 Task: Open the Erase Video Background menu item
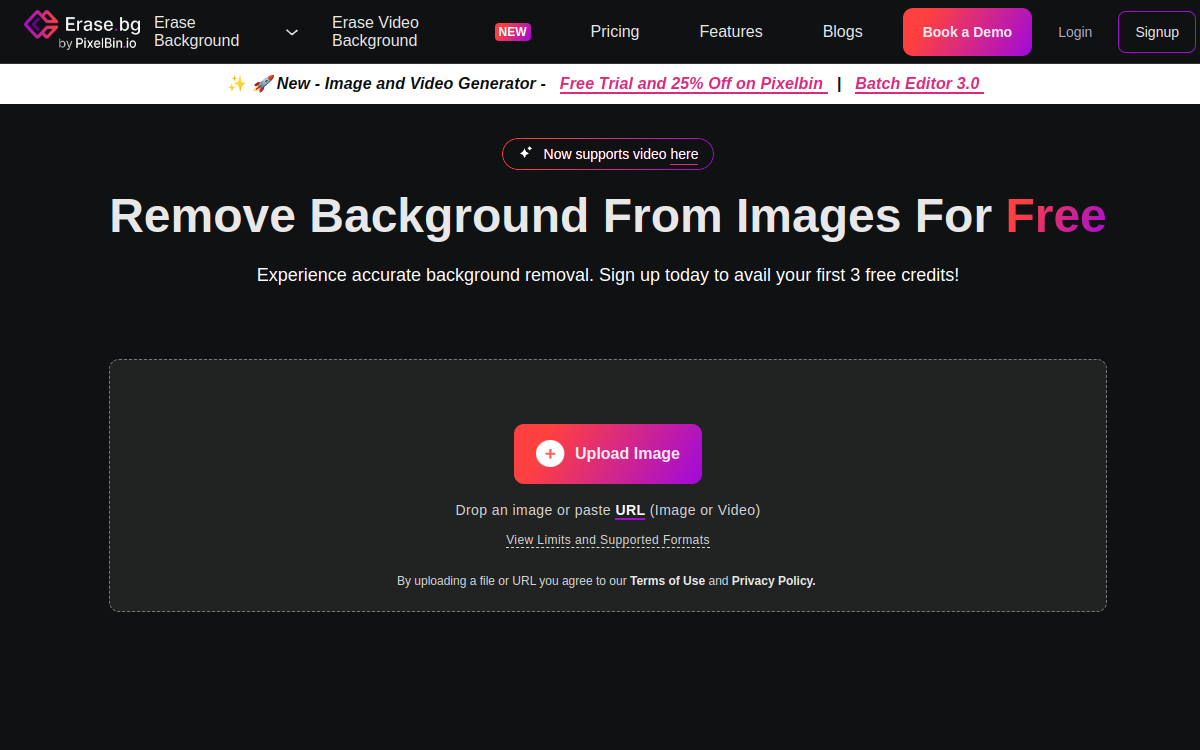375,32
